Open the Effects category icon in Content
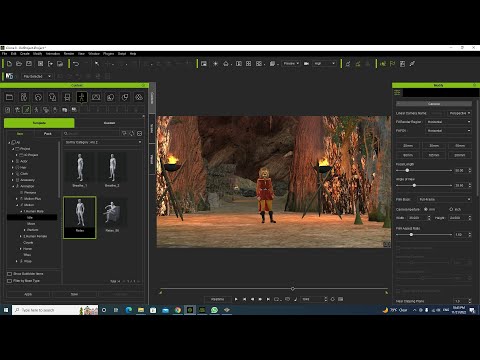480x360 pixels. pos(139,97)
